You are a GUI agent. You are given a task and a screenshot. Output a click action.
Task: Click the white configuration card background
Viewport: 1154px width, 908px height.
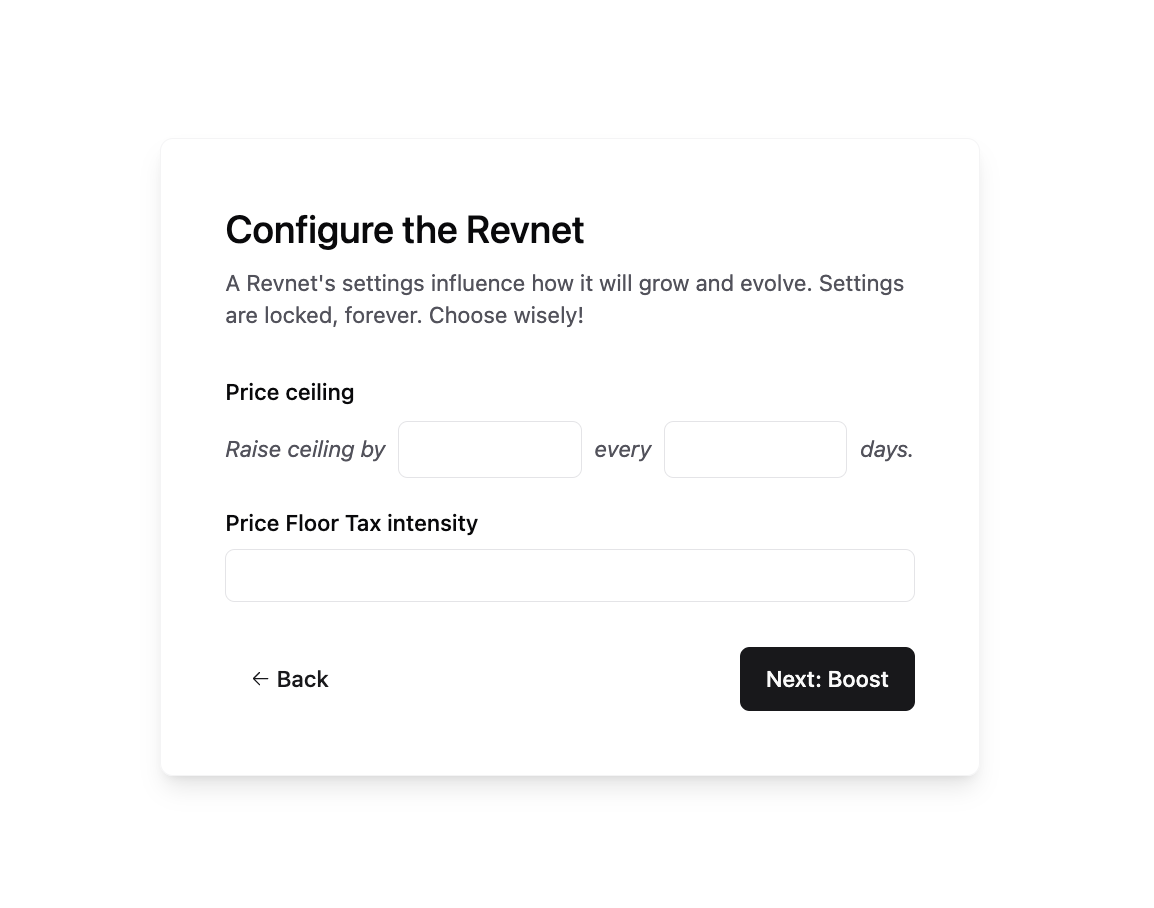(x=570, y=750)
